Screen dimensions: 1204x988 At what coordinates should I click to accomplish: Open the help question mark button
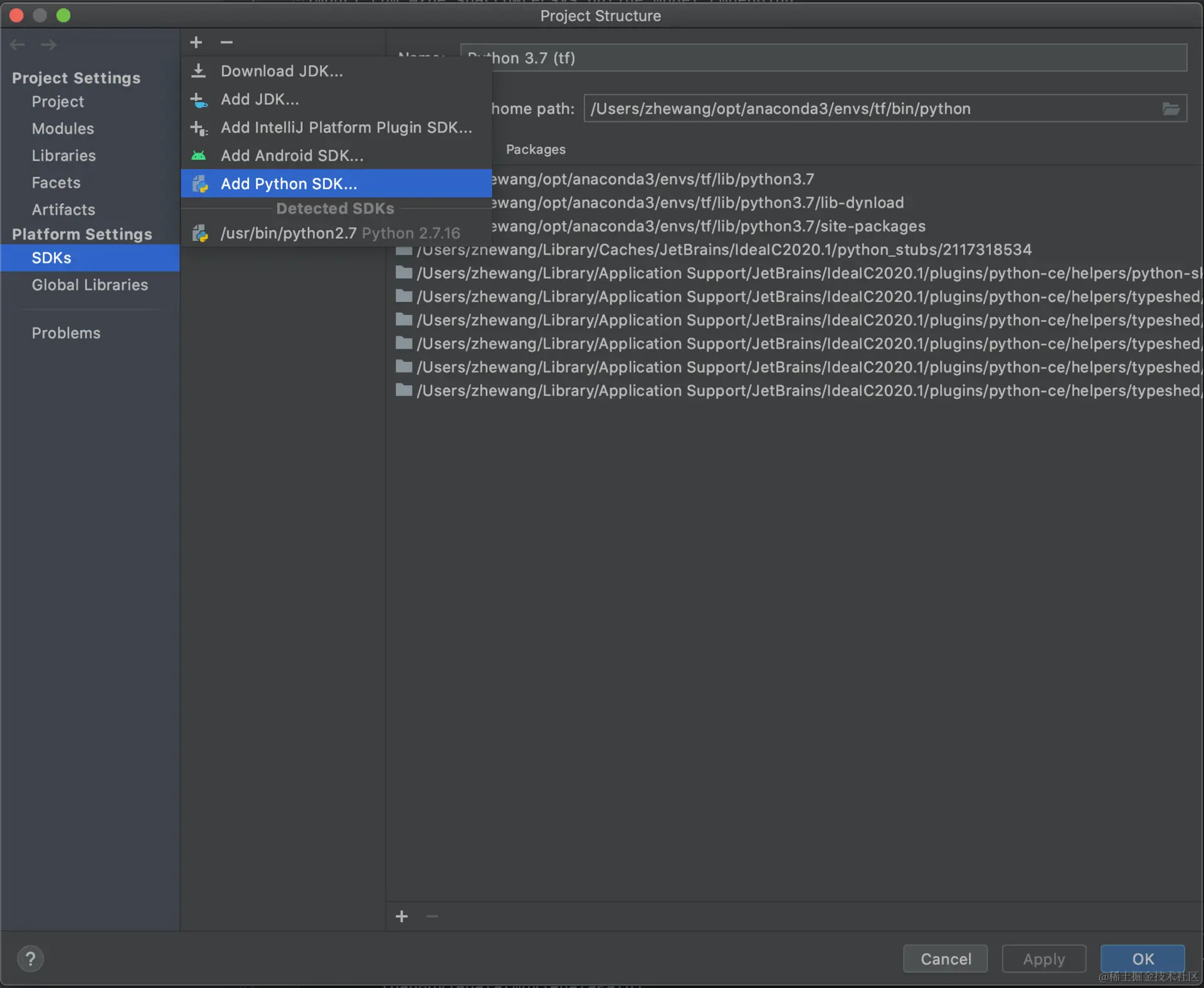[x=30, y=958]
